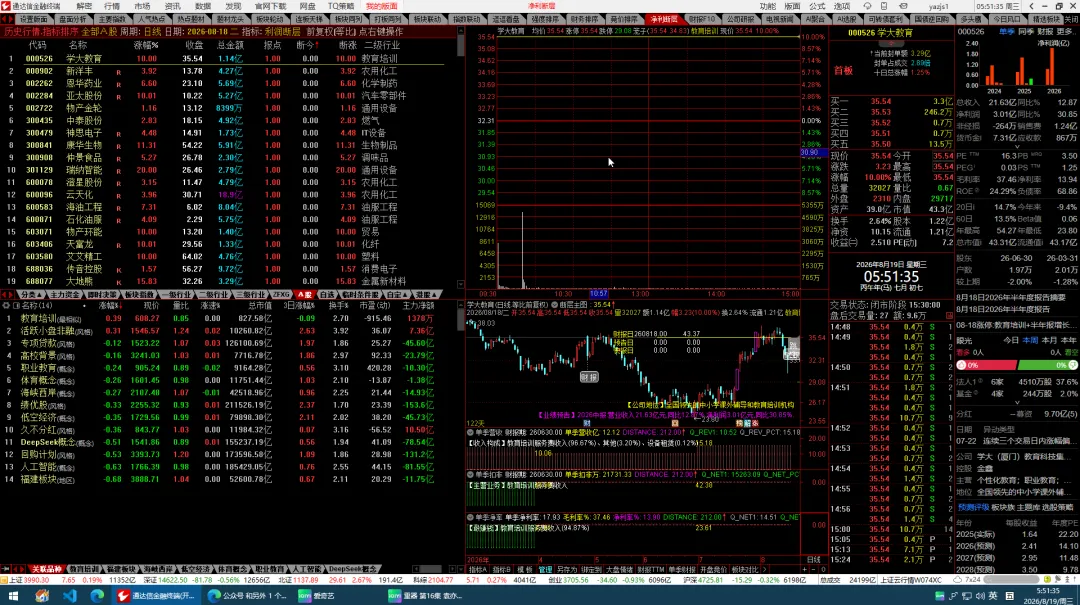Open Microsoft Edge from taskbar
1080x605 pixels.
(97, 595)
